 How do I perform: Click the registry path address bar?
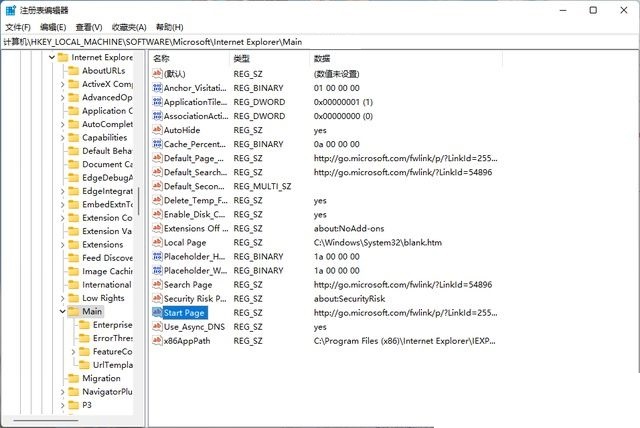pyautogui.click(x=320, y=42)
